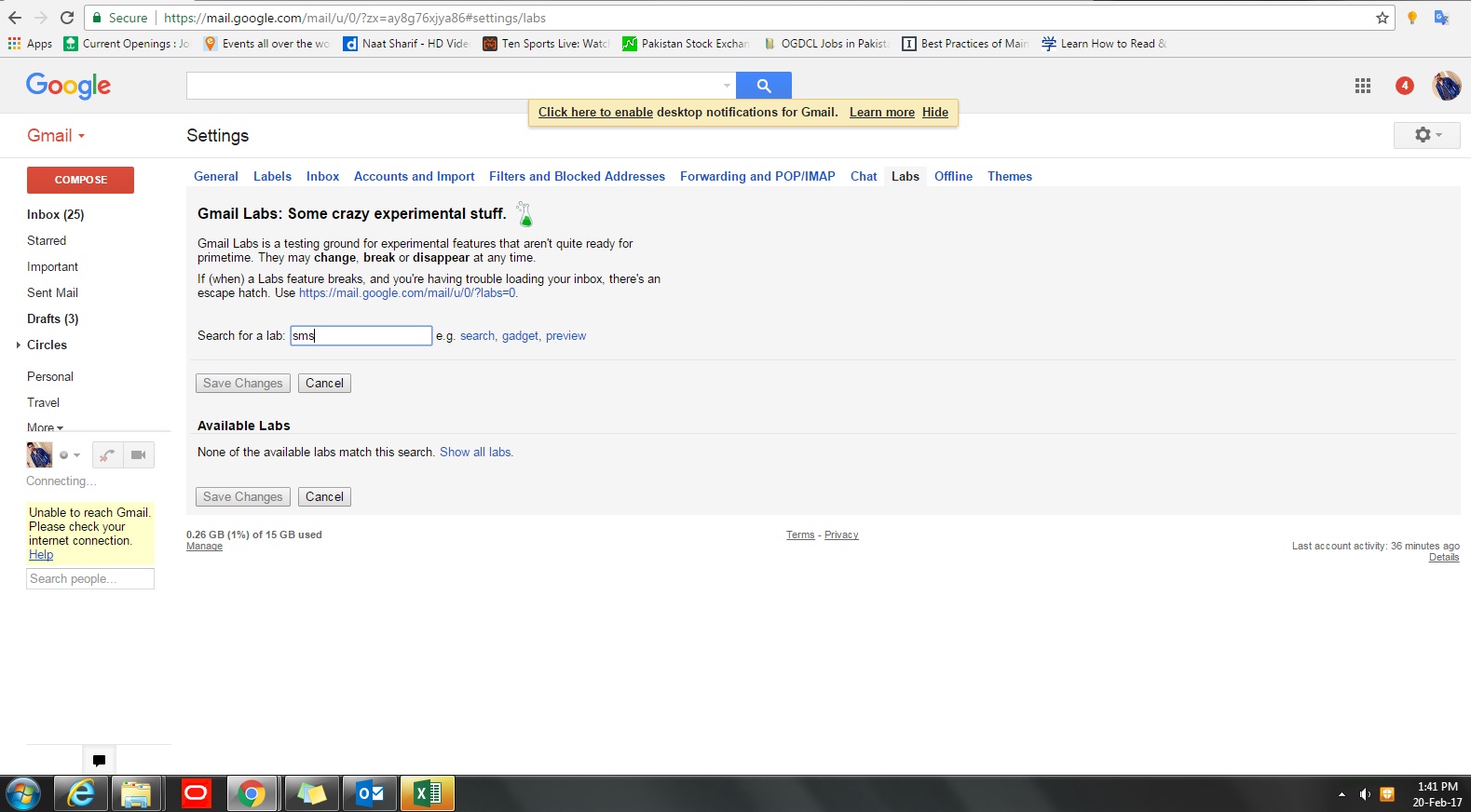
Task: Click the volume speaker tray icon
Action: pyautogui.click(x=1365, y=794)
